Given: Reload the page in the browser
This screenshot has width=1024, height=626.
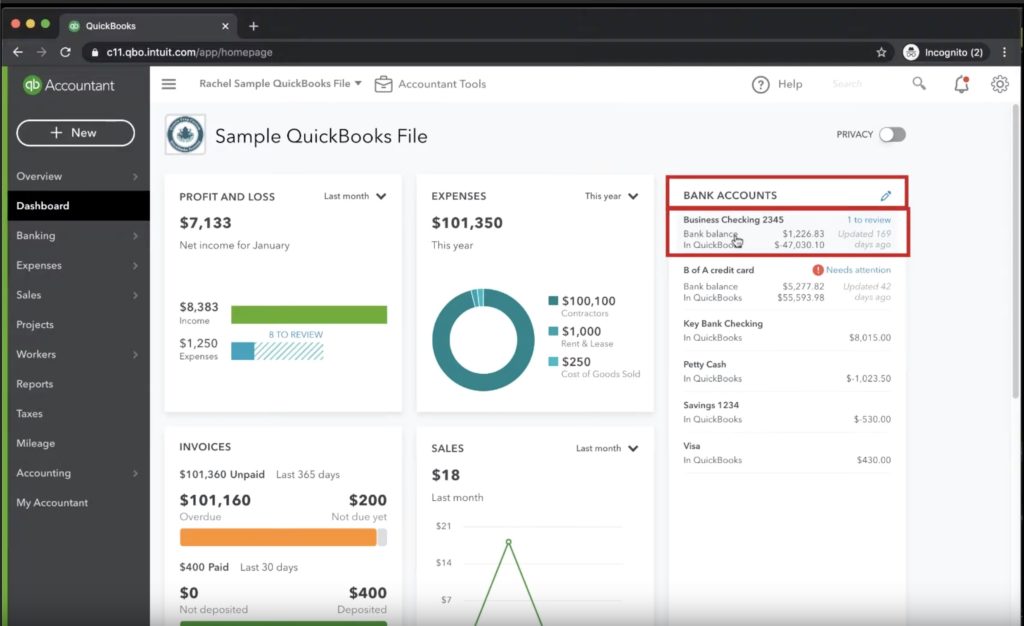Looking at the screenshot, I should (x=65, y=52).
